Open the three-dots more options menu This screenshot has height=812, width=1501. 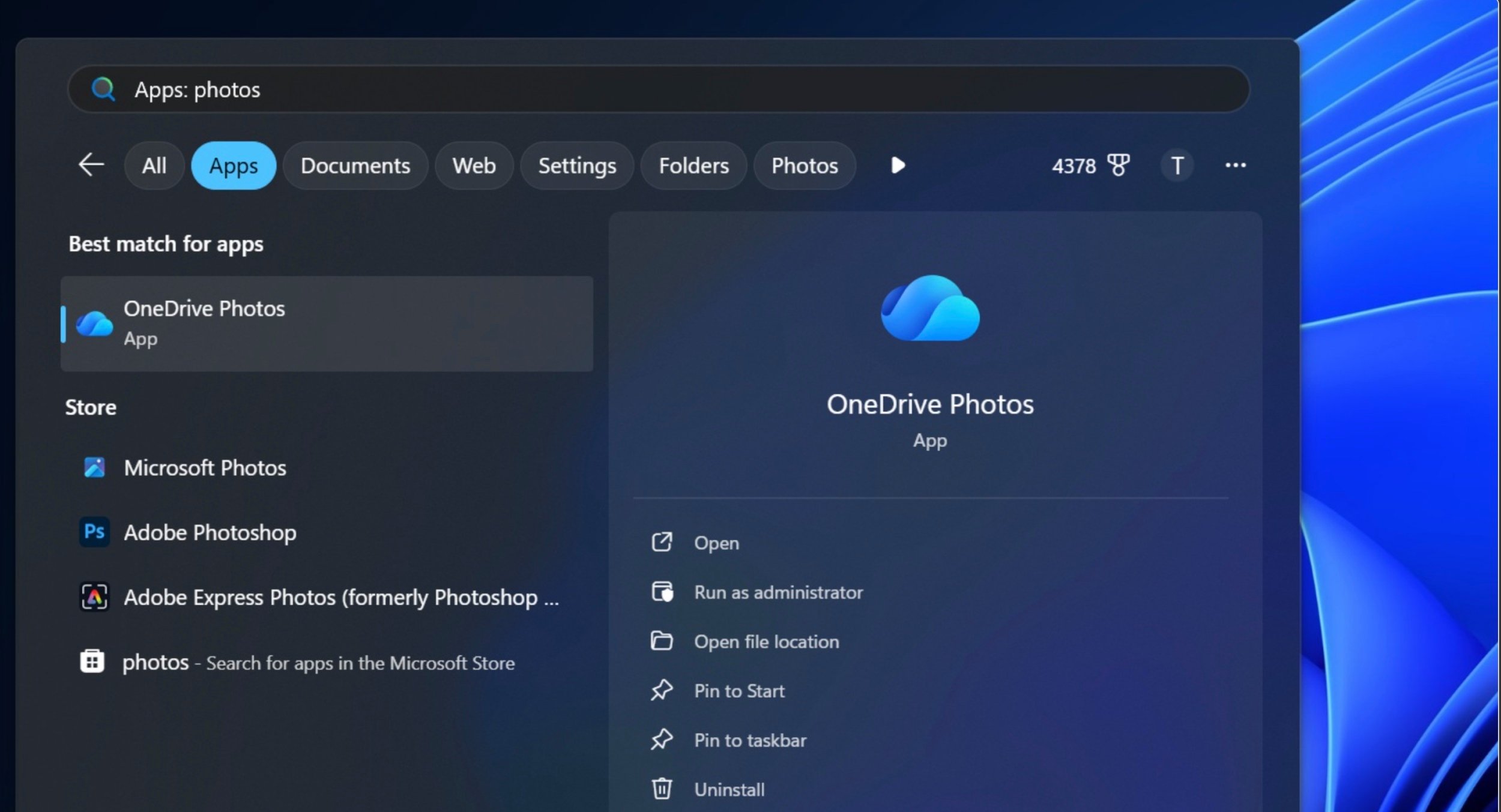[1235, 165]
